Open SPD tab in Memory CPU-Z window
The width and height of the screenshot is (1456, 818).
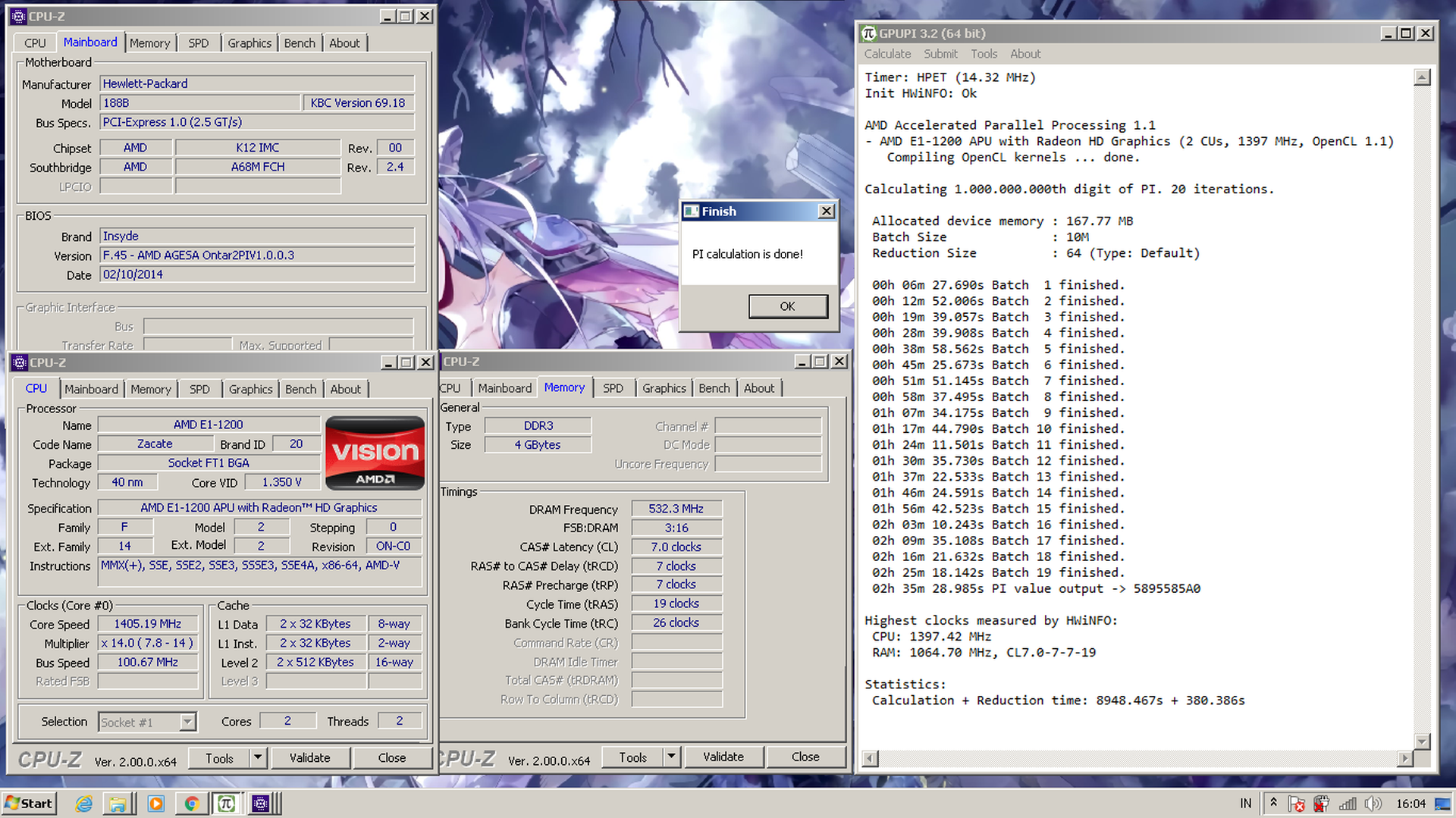point(613,388)
